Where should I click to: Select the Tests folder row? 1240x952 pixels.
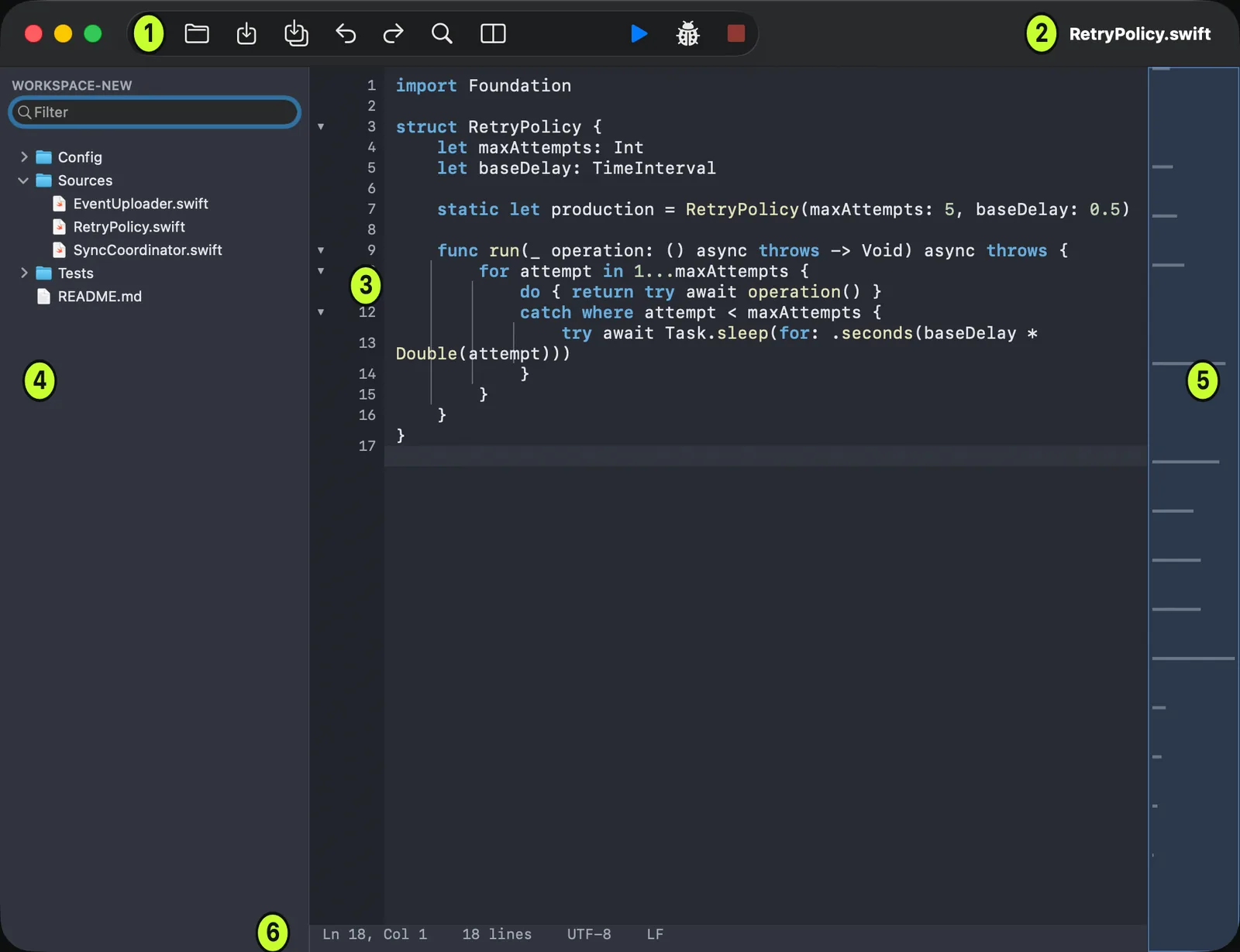[155, 273]
